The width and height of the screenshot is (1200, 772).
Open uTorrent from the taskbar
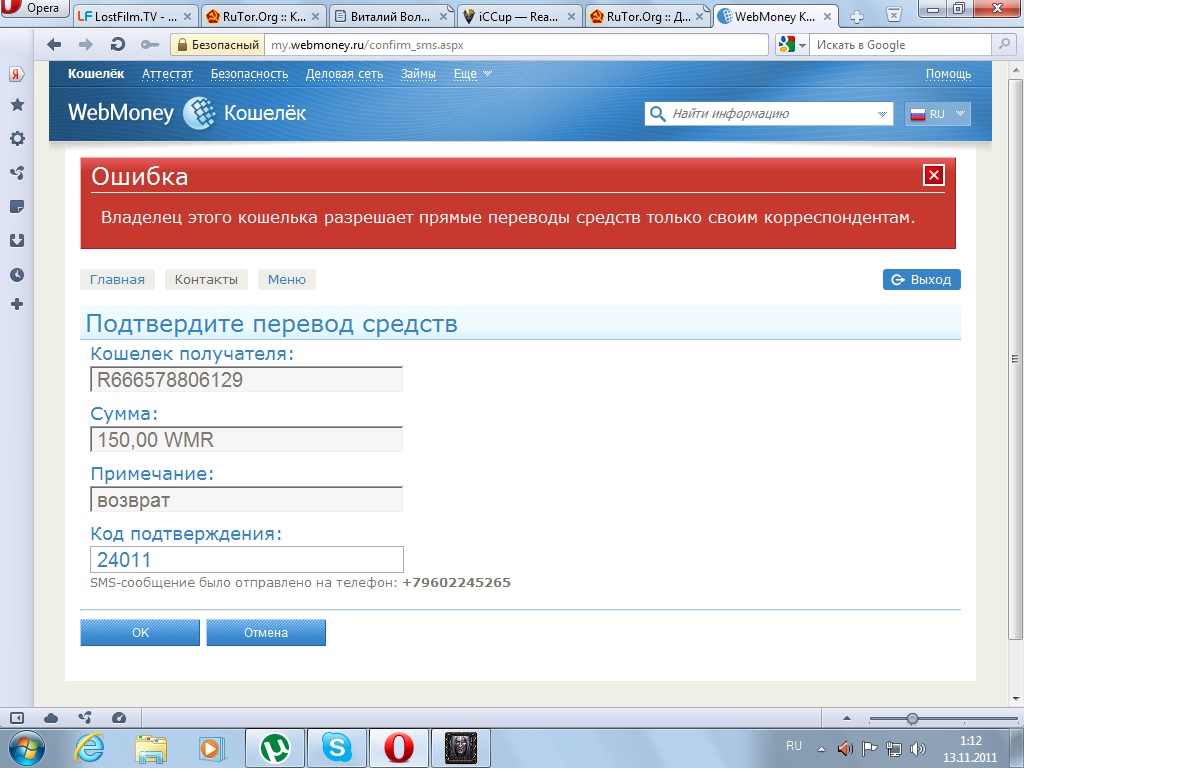274,748
